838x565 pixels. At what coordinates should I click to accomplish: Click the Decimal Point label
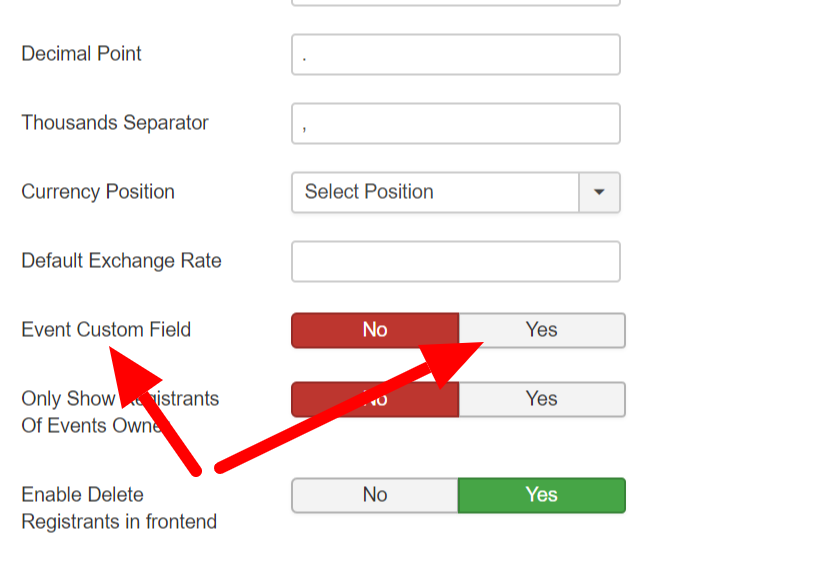pyautogui.click(x=82, y=54)
